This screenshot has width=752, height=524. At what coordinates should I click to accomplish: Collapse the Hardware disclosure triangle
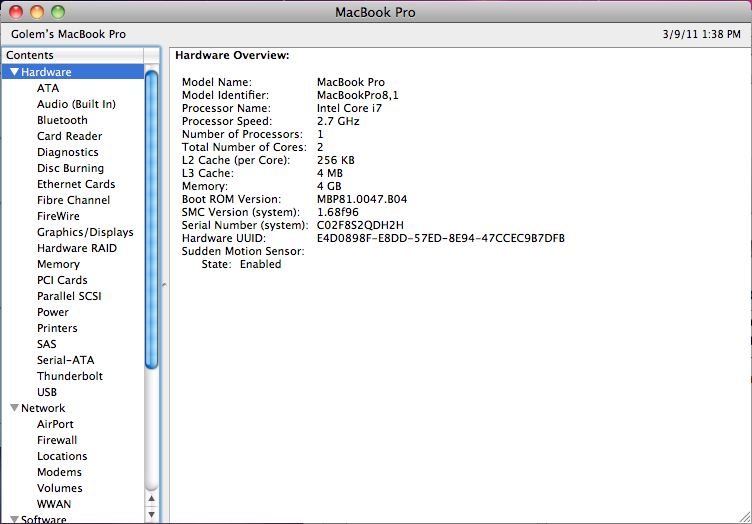[14, 72]
